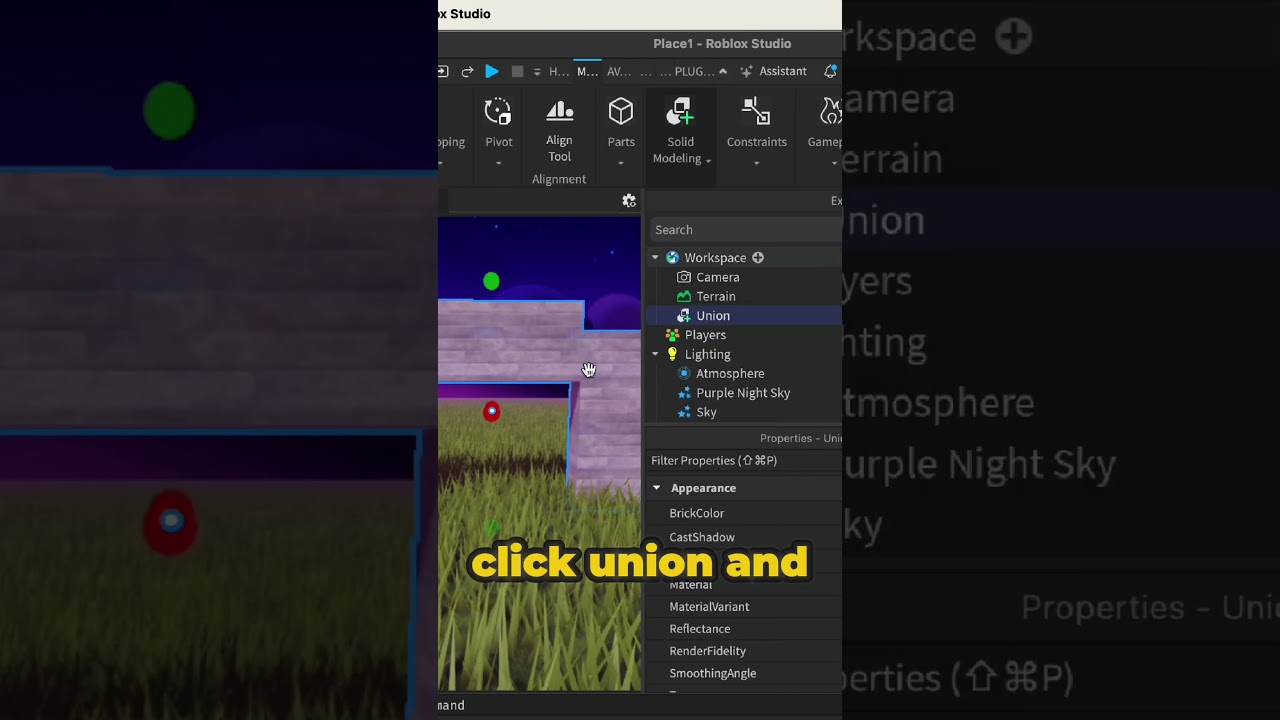Image resolution: width=1280 pixels, height=720 pixels.
Task: Select Players in the Explorer
Action: tap(705, 335)
